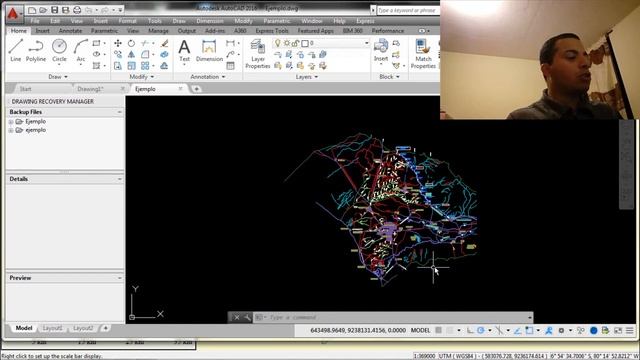Viewport: 640px width, 360px height.
Task: Click New in the quick access toolbar
Action: 32,10
